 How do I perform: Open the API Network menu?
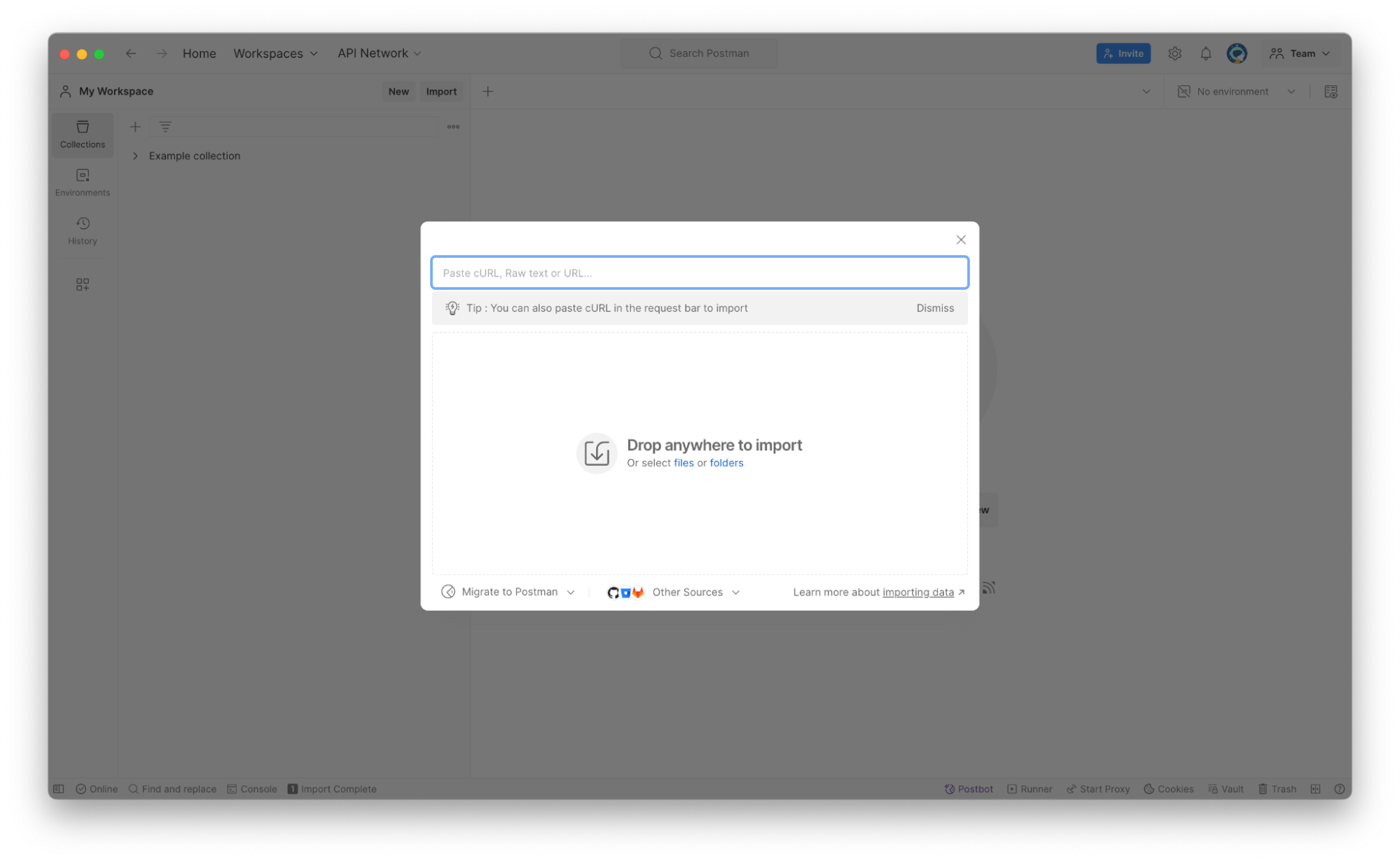coord(379,53)
